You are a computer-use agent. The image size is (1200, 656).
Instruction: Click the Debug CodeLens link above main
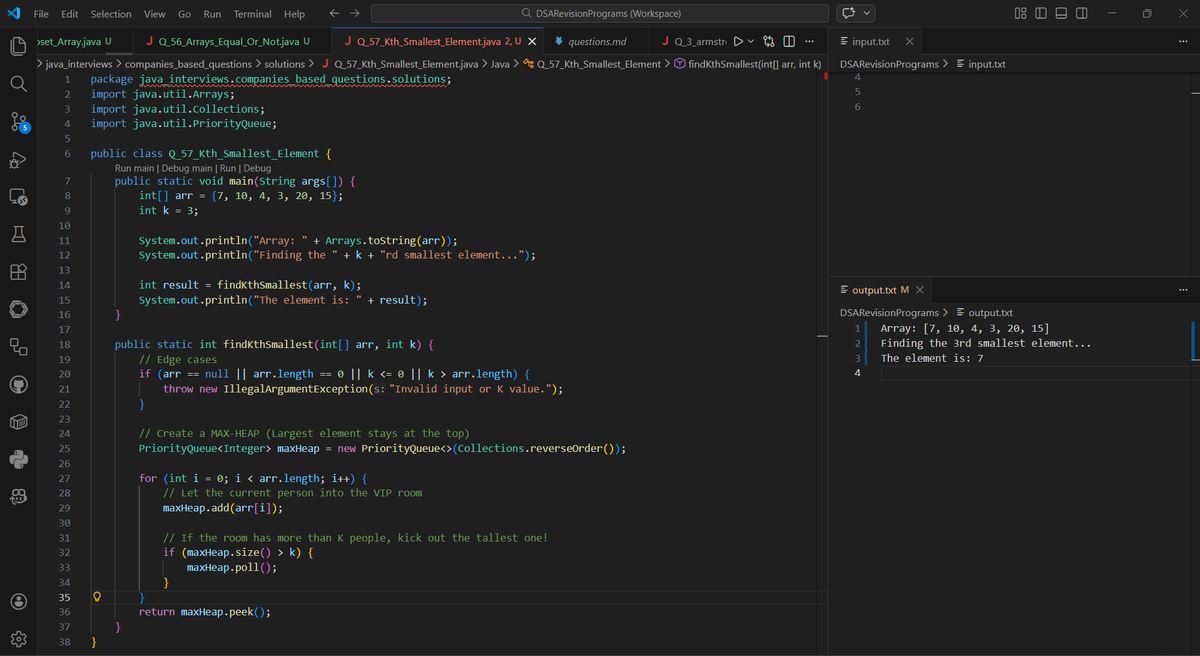click(x=256, y=168)
